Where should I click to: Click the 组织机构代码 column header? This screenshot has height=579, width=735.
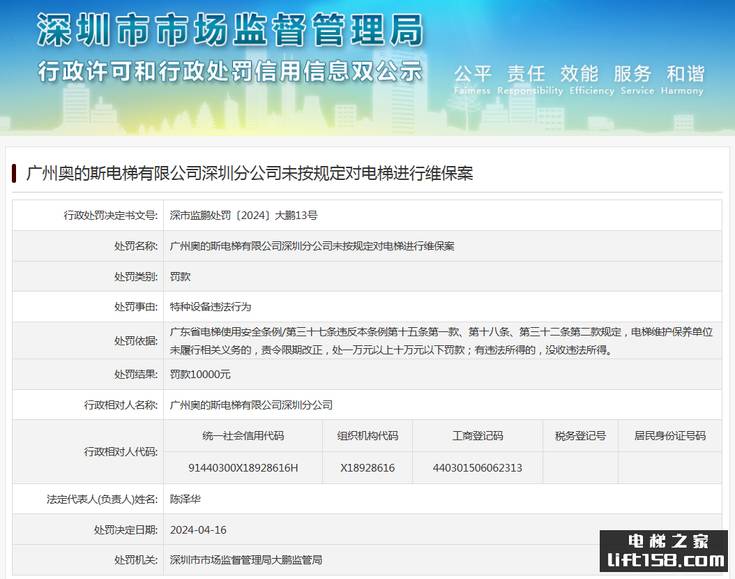tap(368, 436)
